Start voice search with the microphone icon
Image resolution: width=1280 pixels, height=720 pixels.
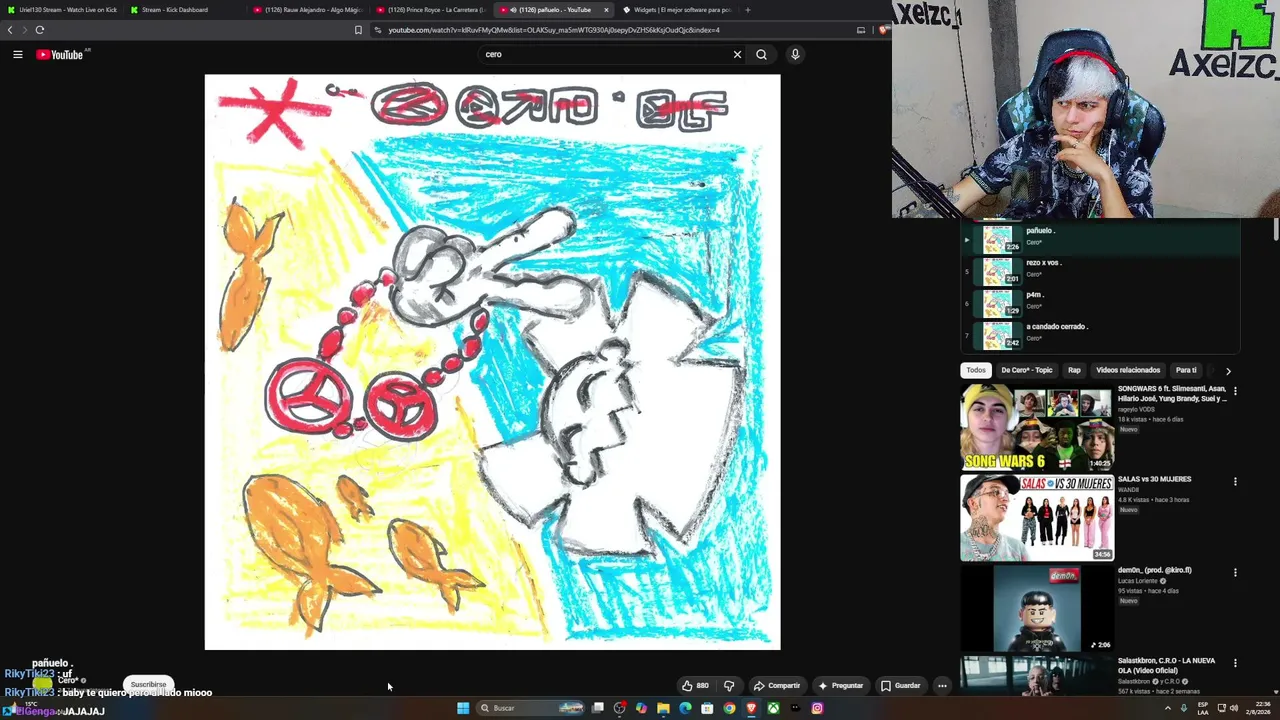tap(795, 54)
